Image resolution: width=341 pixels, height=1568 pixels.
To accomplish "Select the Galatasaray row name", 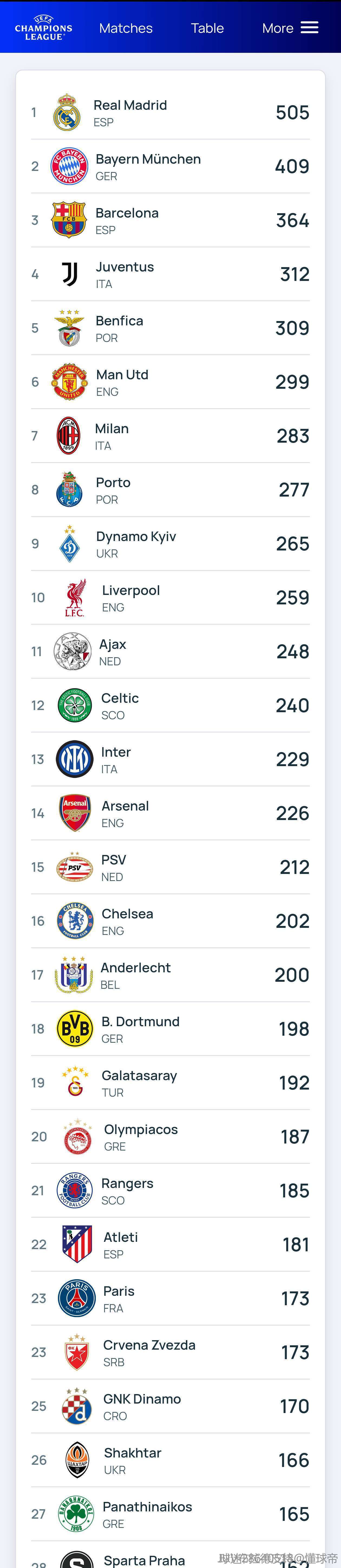I will (x=139, y=1075).
